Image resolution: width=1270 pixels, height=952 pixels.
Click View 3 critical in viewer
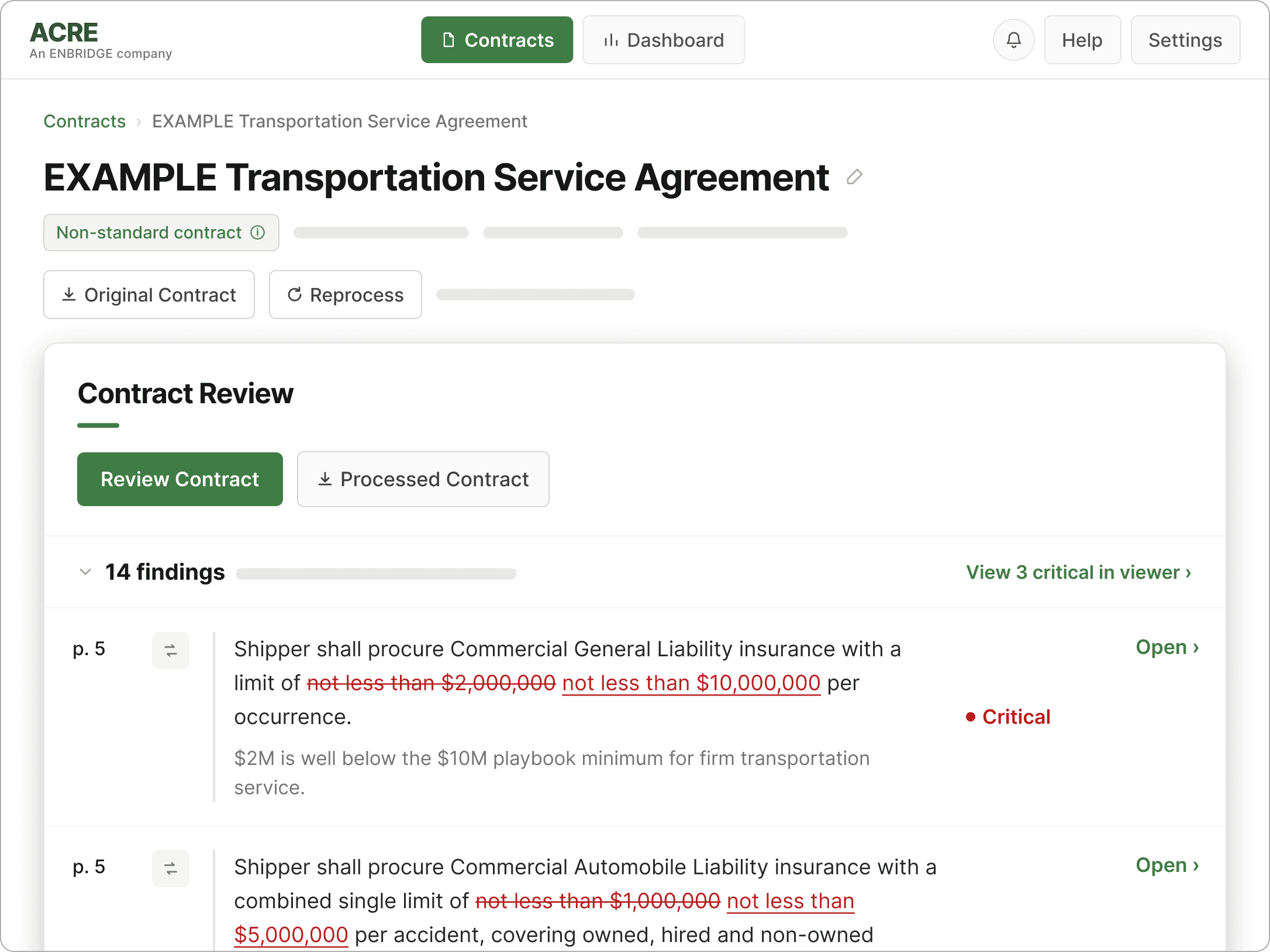(x=1079, y=572)
